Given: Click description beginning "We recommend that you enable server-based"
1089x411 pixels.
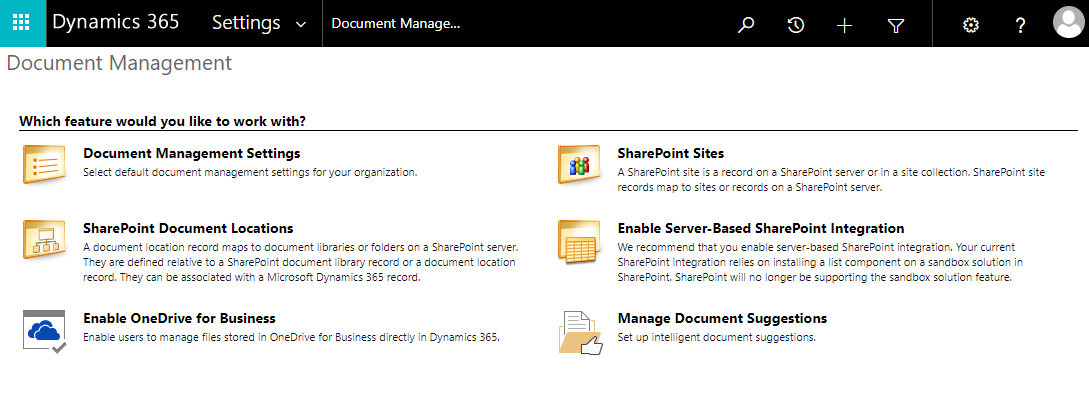Looking at the screenshot, I should click(820, 262).
